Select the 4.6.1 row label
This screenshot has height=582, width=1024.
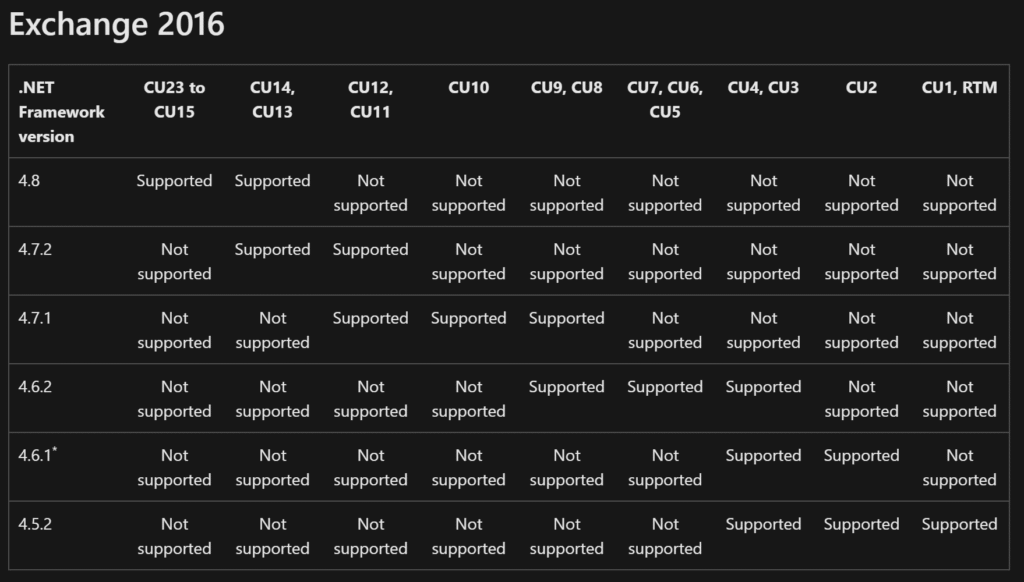click(37, 456)
